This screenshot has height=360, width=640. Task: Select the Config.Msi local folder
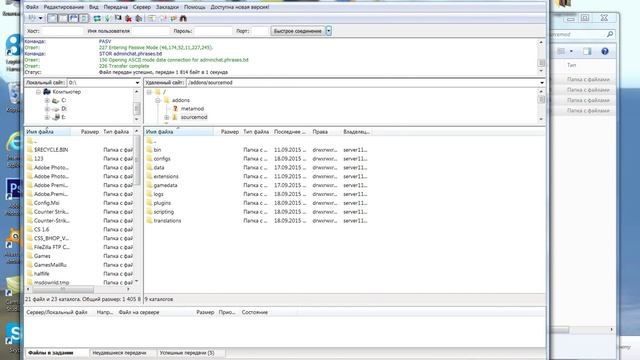click(x=47, y=203)
